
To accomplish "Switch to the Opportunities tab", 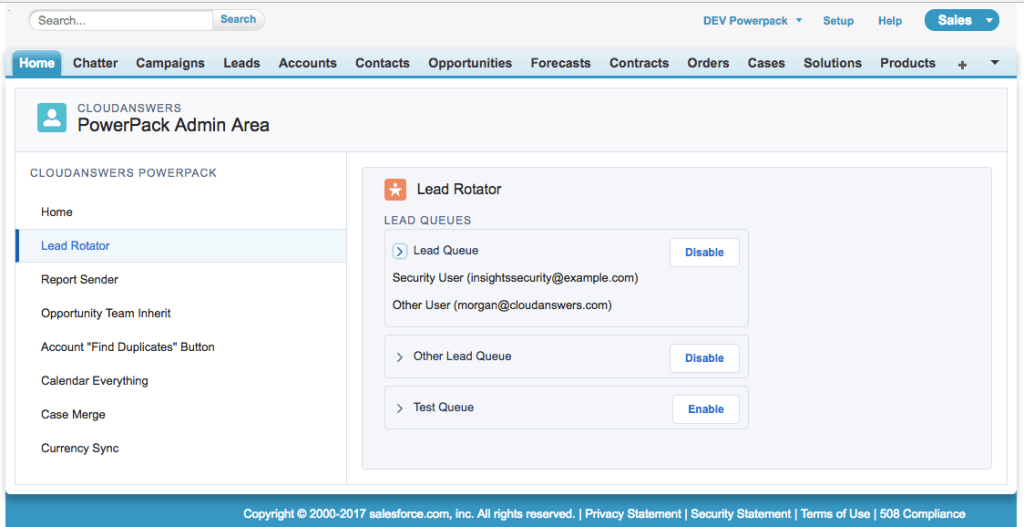I will pos(470,63).
